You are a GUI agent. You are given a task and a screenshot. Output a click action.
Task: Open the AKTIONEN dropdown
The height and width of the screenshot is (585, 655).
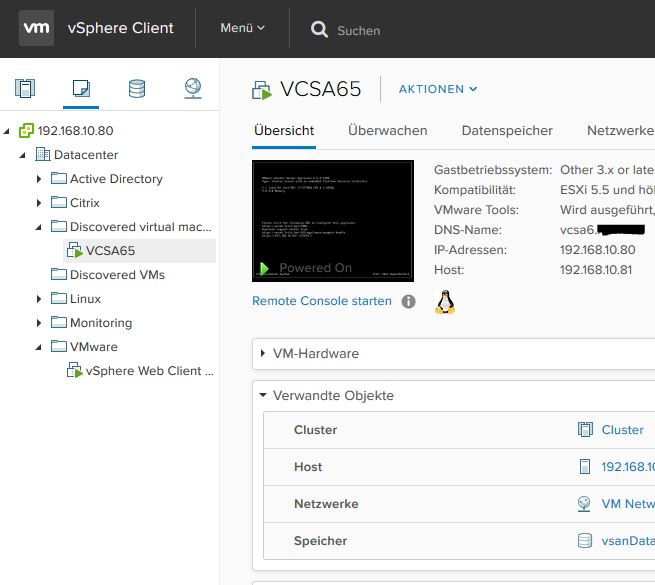tap(438, 89)
